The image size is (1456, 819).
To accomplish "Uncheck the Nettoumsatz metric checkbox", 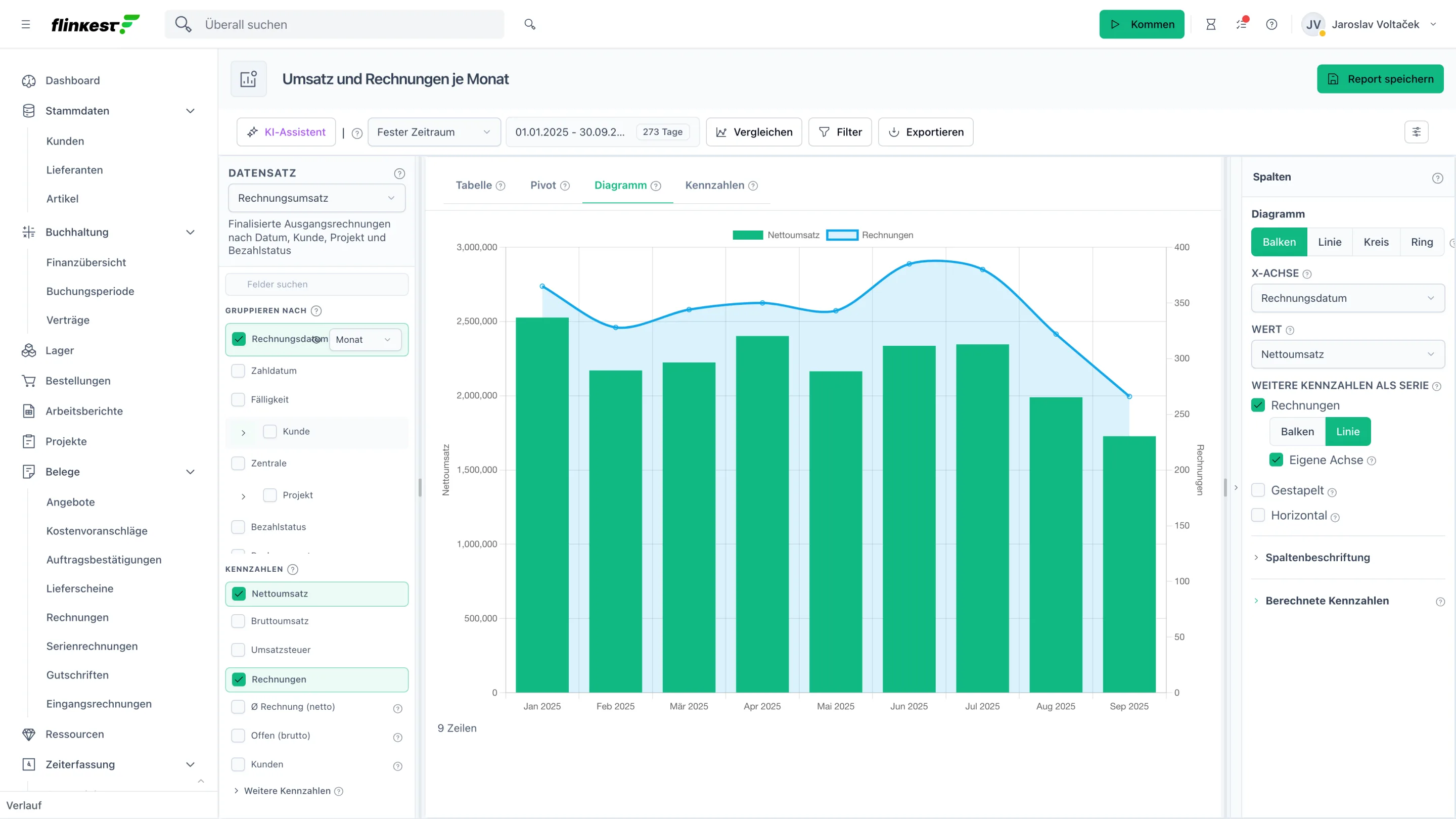I will pyautogui.click(x=239, y=594).
